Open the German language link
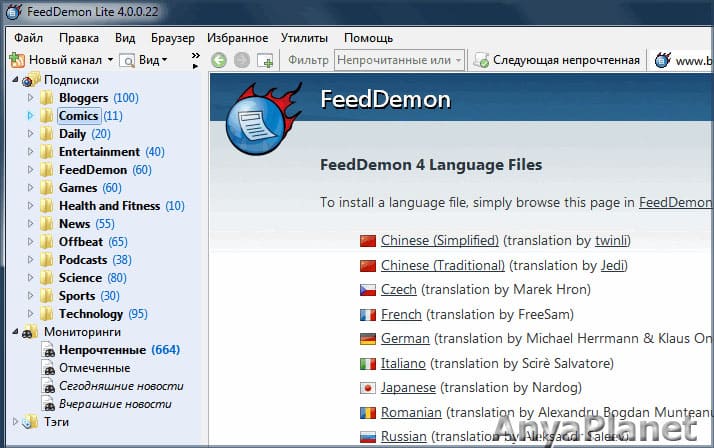This screenshot has height=448, width=714. [405, 339]
